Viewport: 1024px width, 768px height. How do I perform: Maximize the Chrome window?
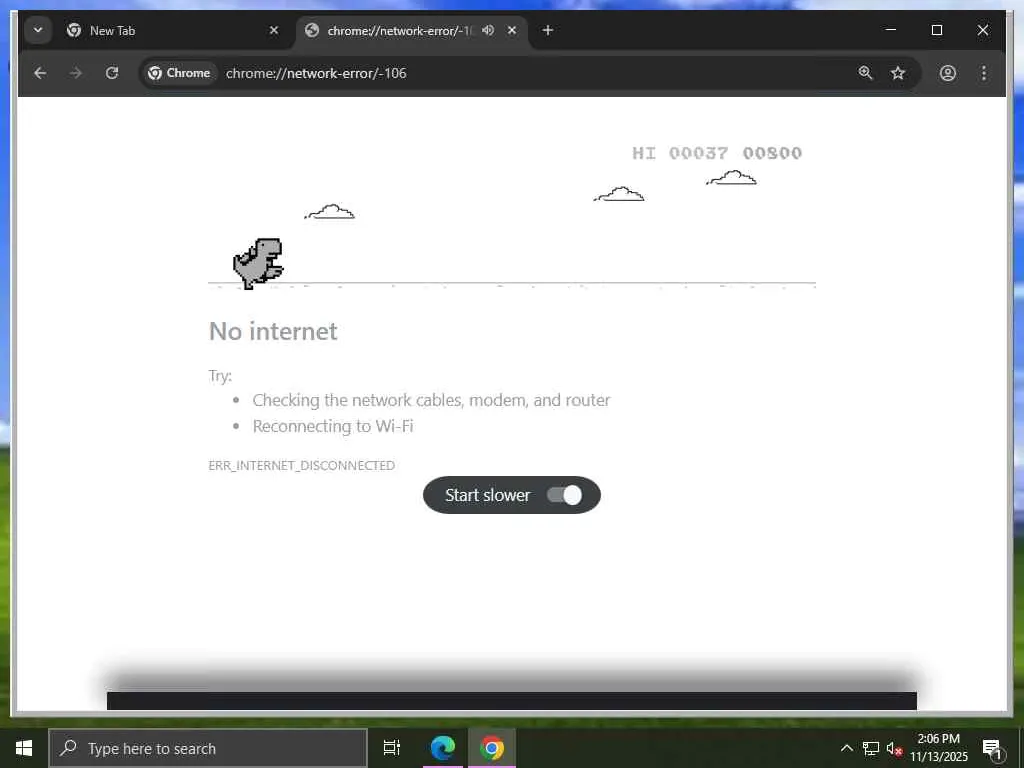tap(936, 30)
